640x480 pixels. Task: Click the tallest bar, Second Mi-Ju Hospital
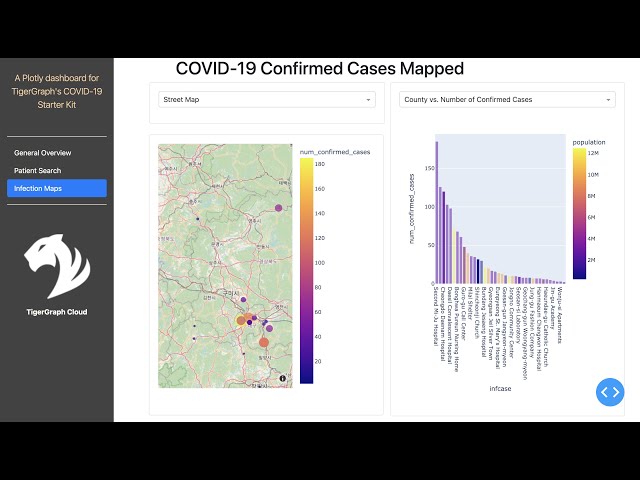point(437,212)
